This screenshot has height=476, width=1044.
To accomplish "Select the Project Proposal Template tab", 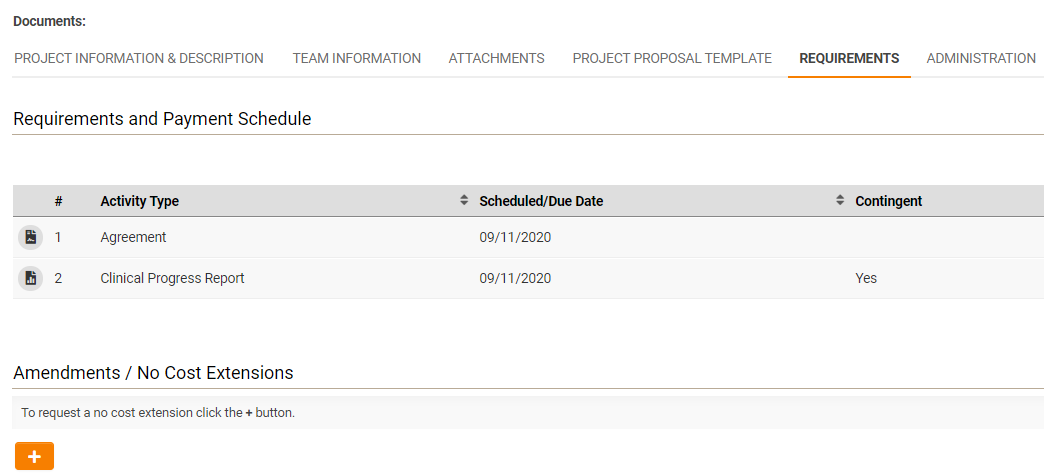I will (672, 58).
